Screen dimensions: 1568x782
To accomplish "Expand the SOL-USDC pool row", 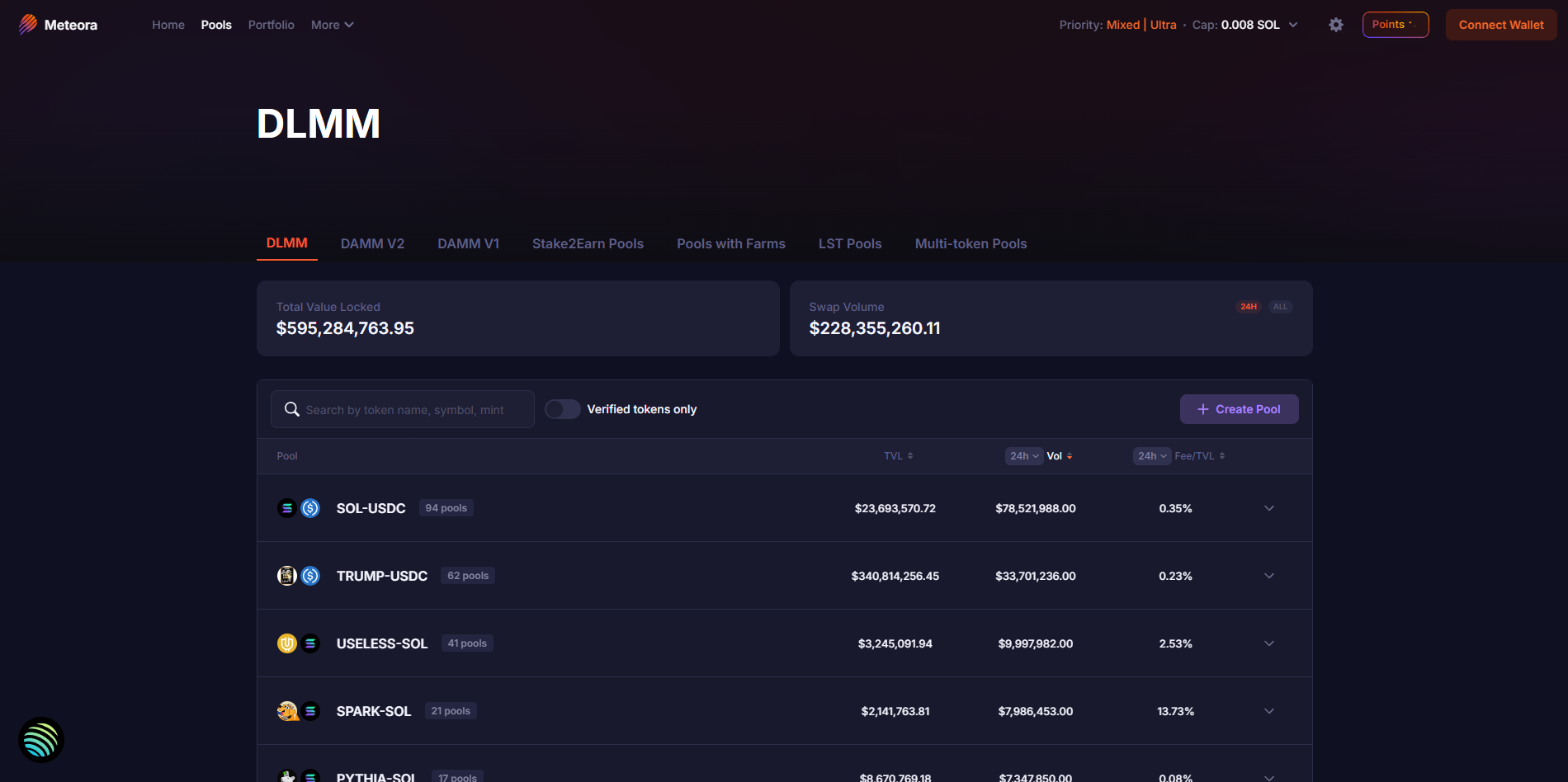I will click(1269, 508).
